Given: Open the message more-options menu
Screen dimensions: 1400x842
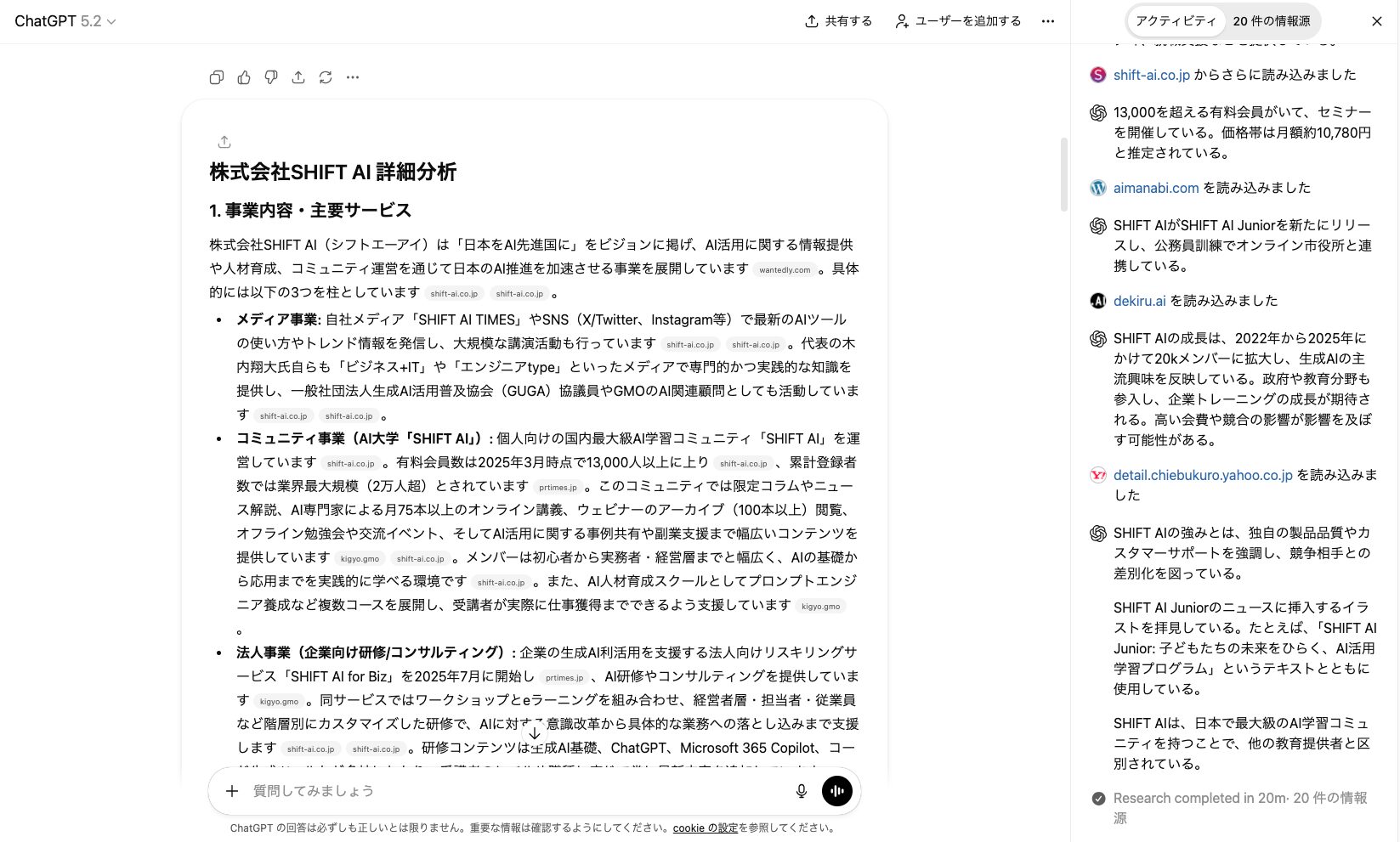Looking at the screenshot, I should [353, 76].
